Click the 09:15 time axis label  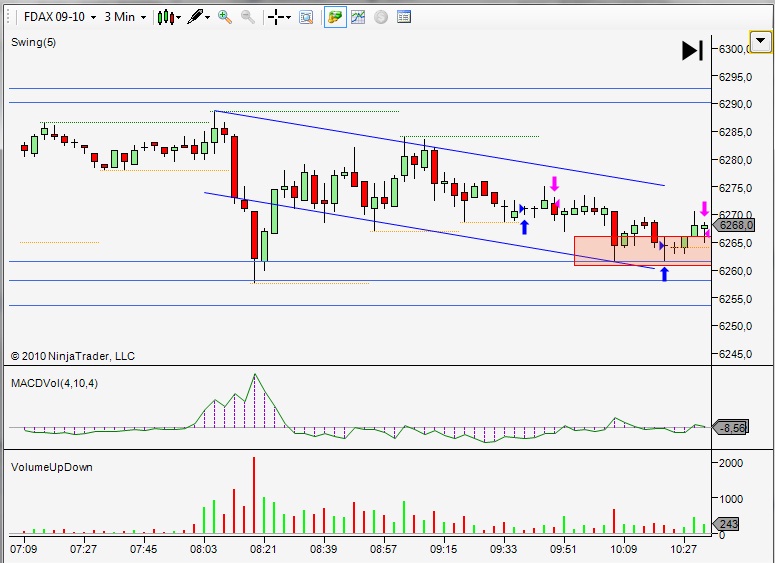(x=443, y=549)
